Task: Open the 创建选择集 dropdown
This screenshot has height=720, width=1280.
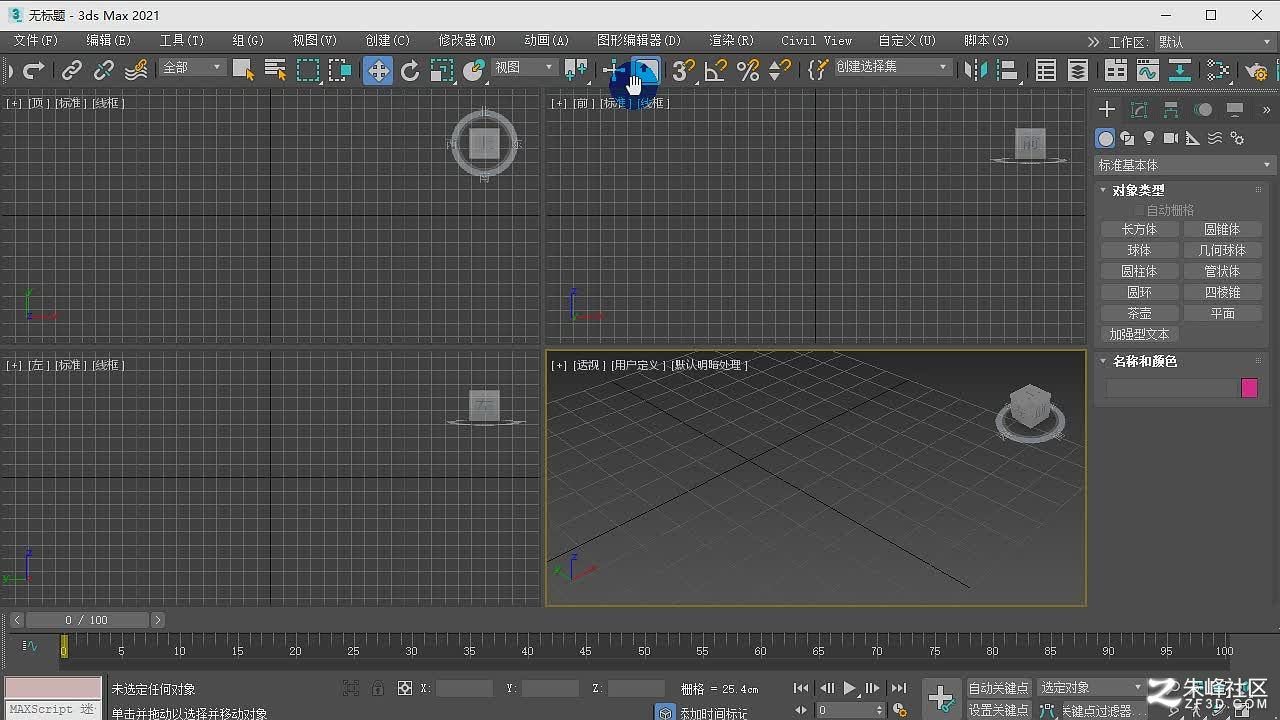Action: click(x=892, y=67)
